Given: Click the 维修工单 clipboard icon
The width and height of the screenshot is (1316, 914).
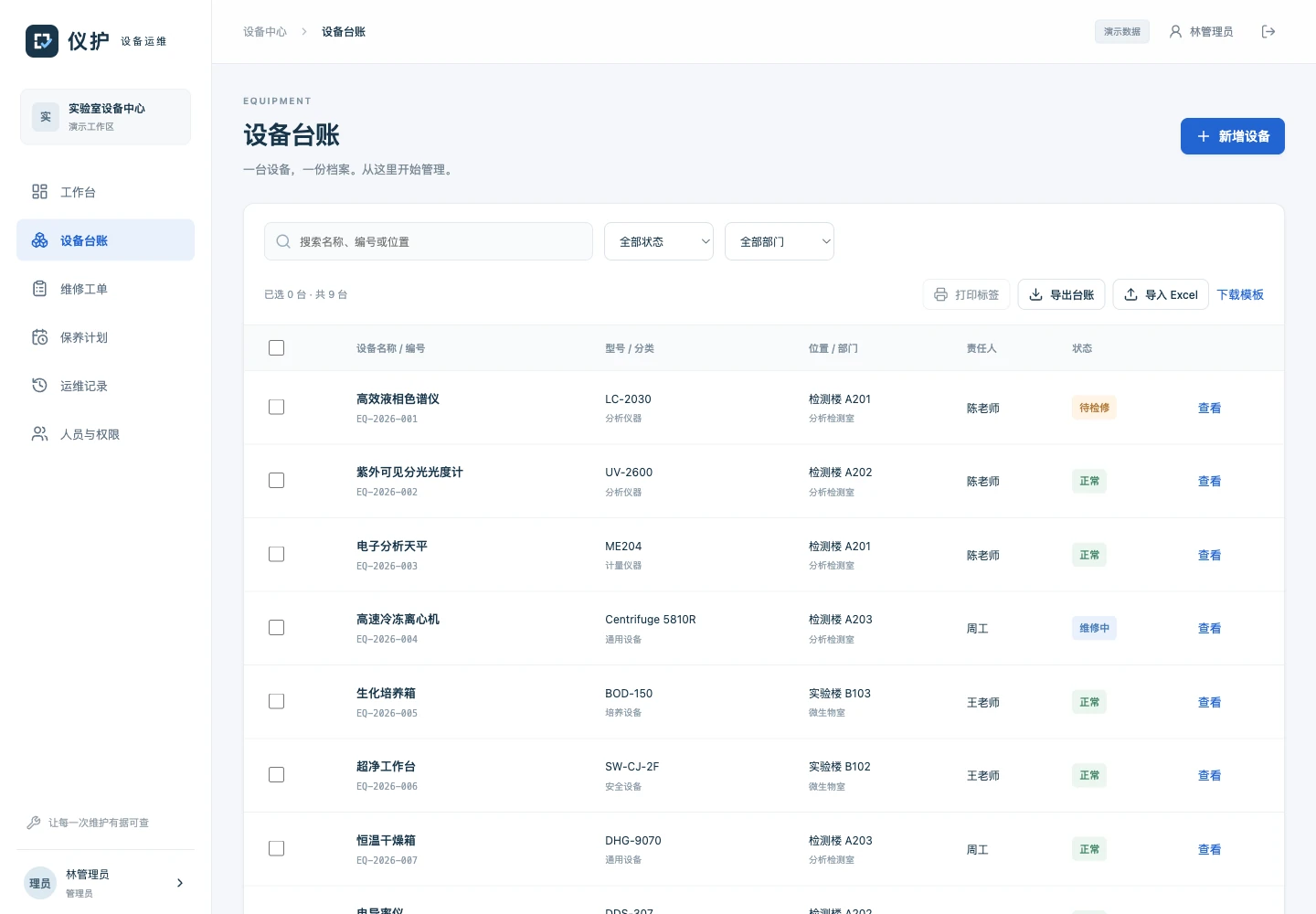Looking at the screenshot, I should click(39, 289).
